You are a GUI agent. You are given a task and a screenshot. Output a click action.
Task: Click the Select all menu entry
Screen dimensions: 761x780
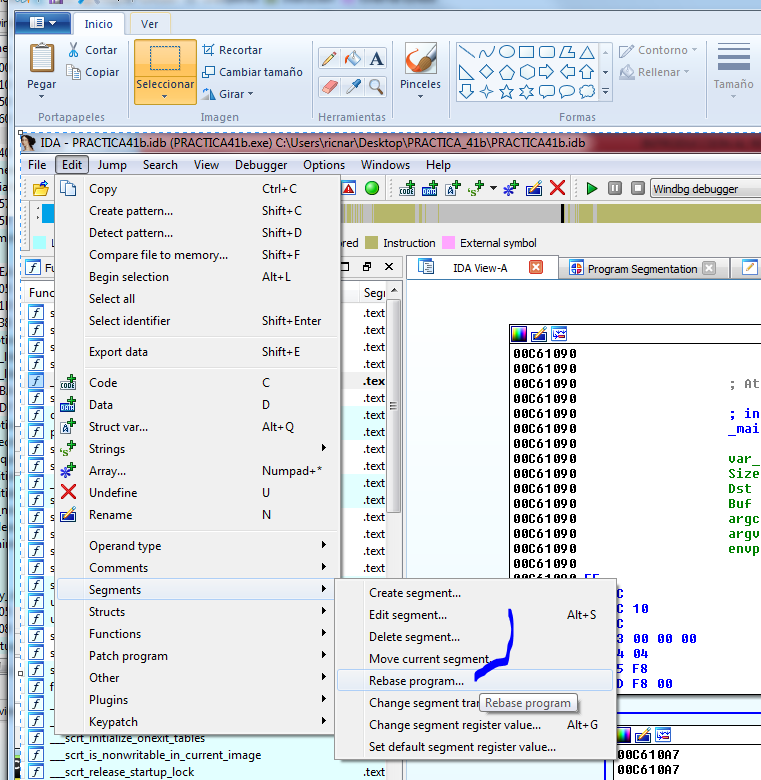tap(112, 299)
